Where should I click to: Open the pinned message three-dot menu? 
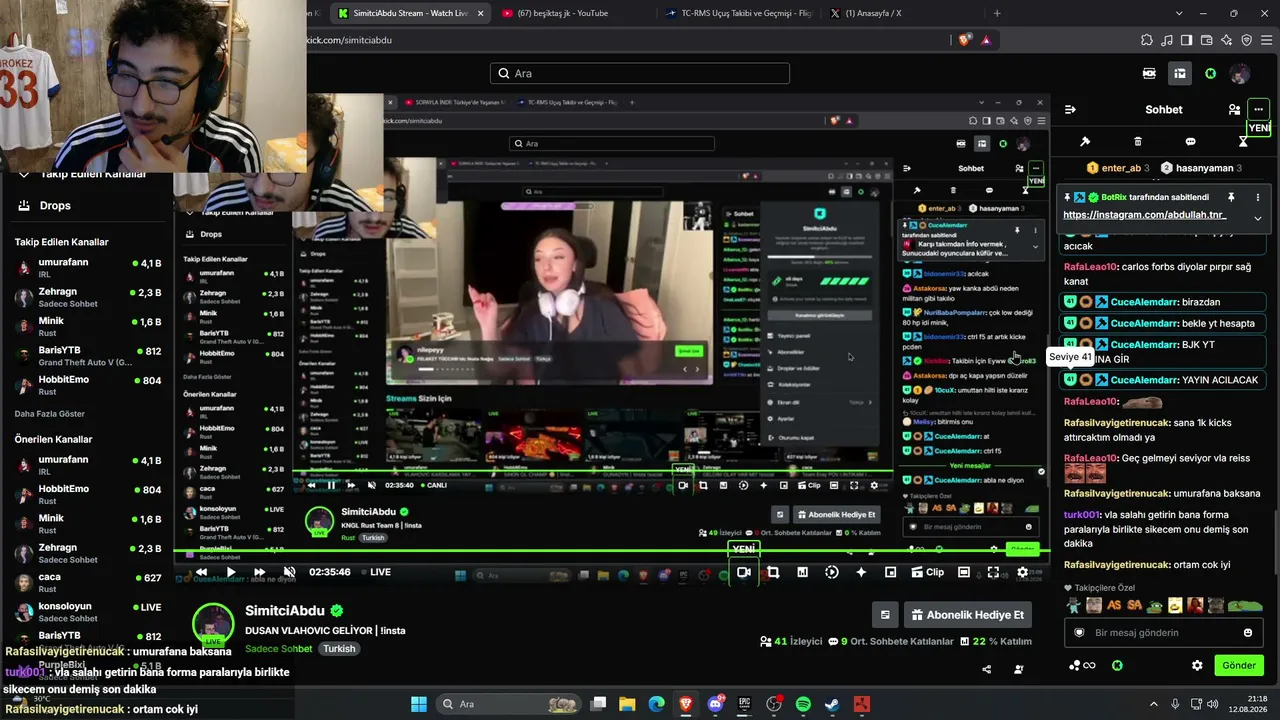(1258, 197)
